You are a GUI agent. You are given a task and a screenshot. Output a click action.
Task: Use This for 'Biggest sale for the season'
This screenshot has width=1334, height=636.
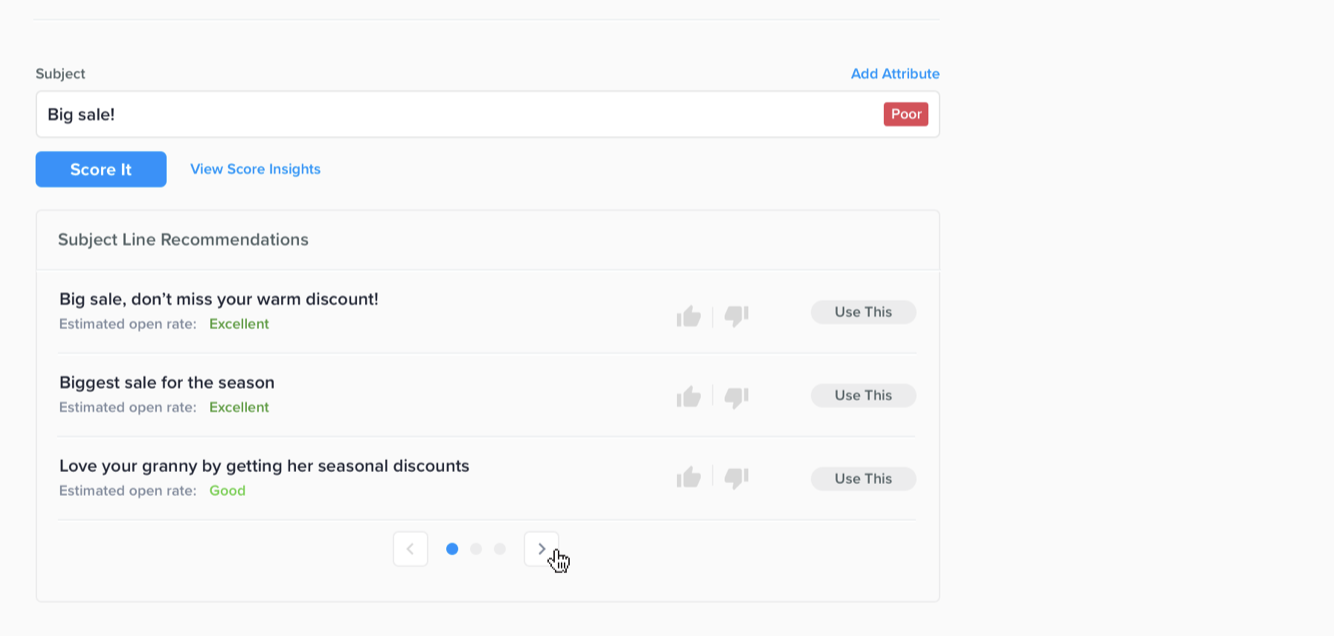tap(863, 395)
